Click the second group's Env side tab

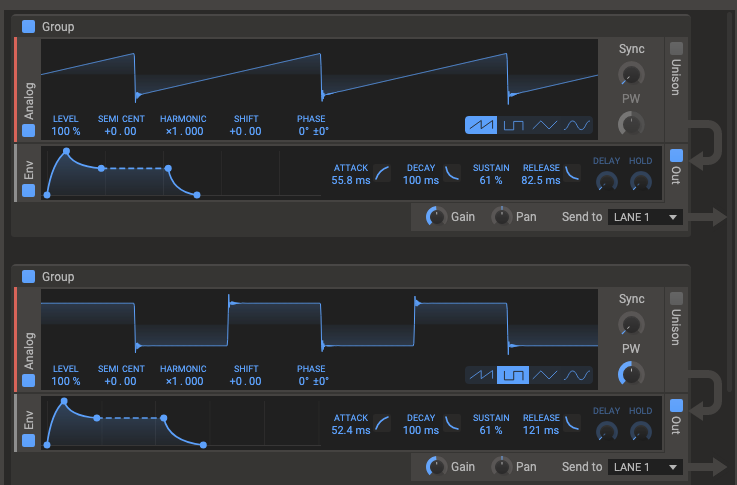(x=27, y=421)
